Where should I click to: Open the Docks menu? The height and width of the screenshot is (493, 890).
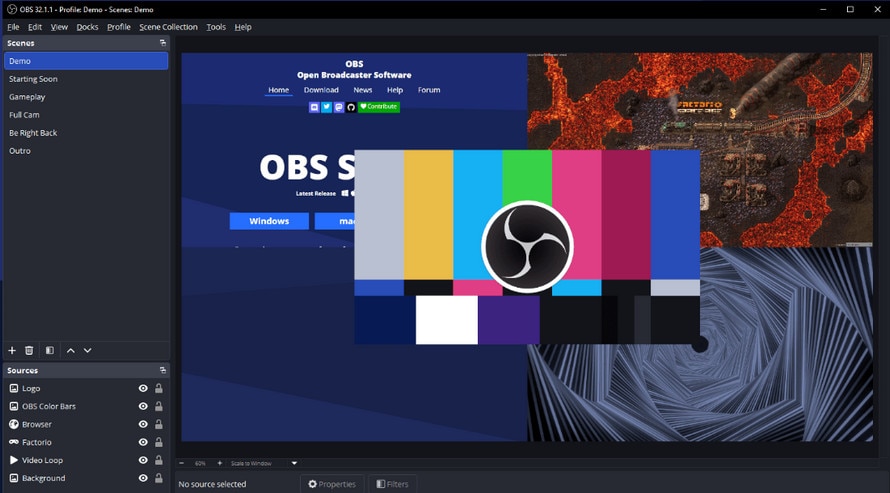pos(87,27)
